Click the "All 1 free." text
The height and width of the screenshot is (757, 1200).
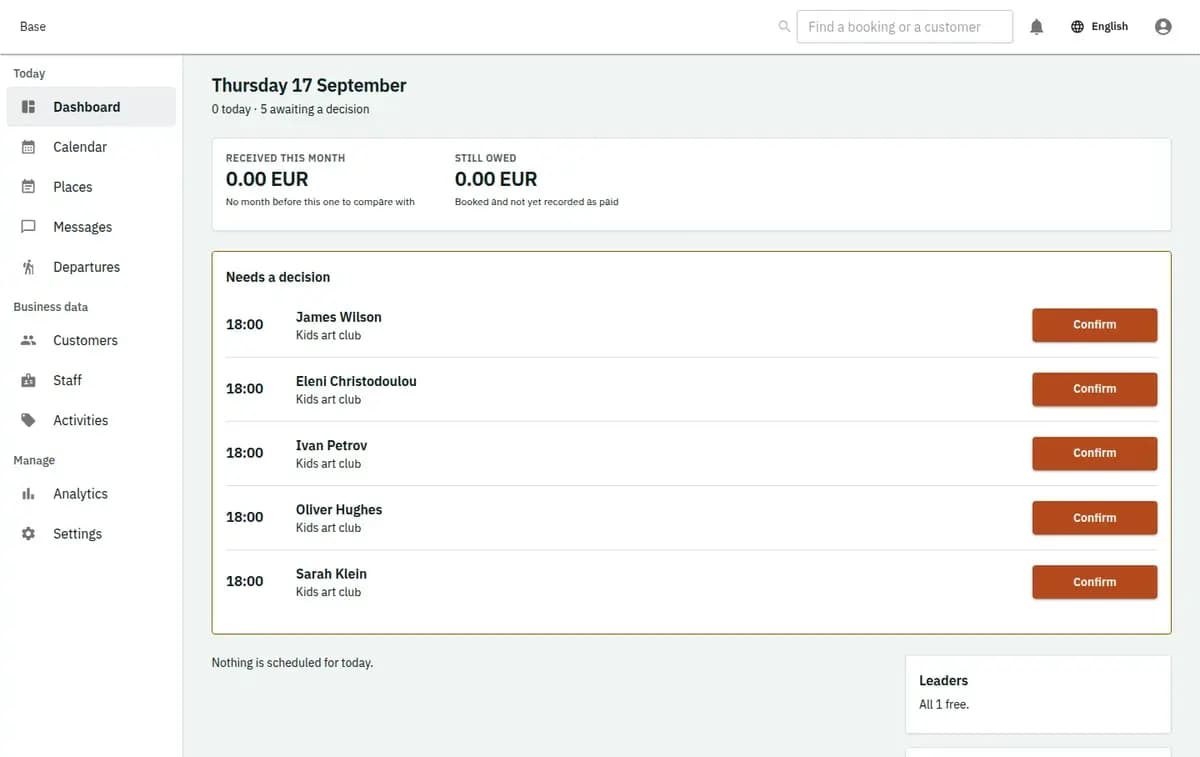944,704
